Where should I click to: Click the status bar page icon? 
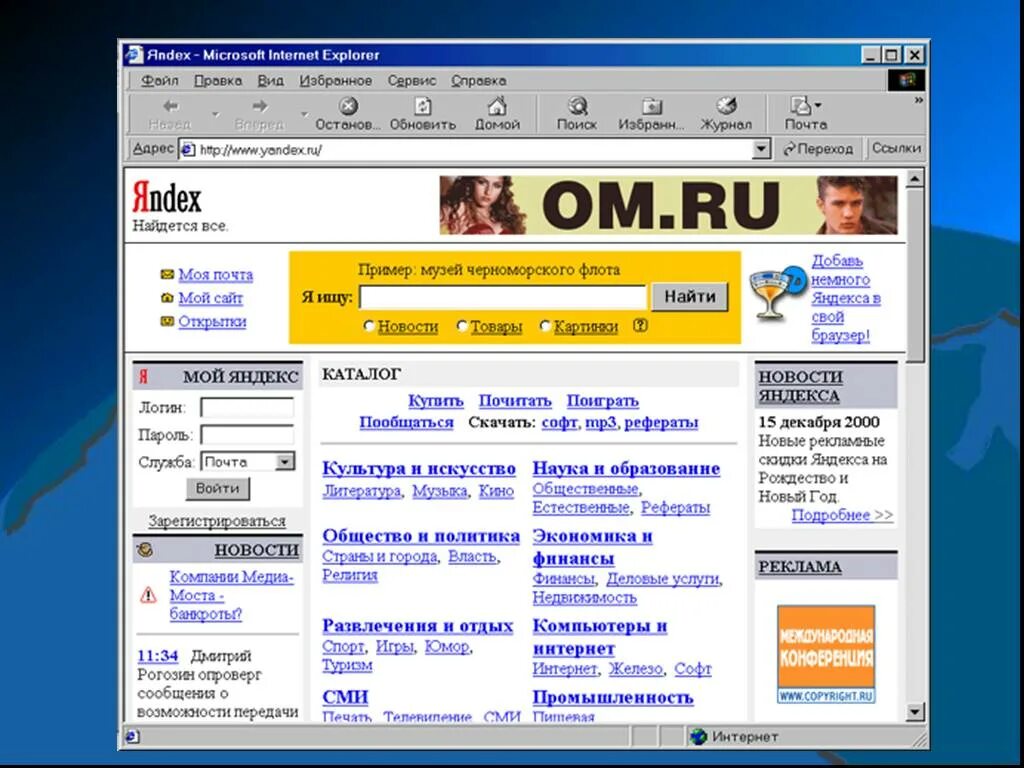pos(132,737)
